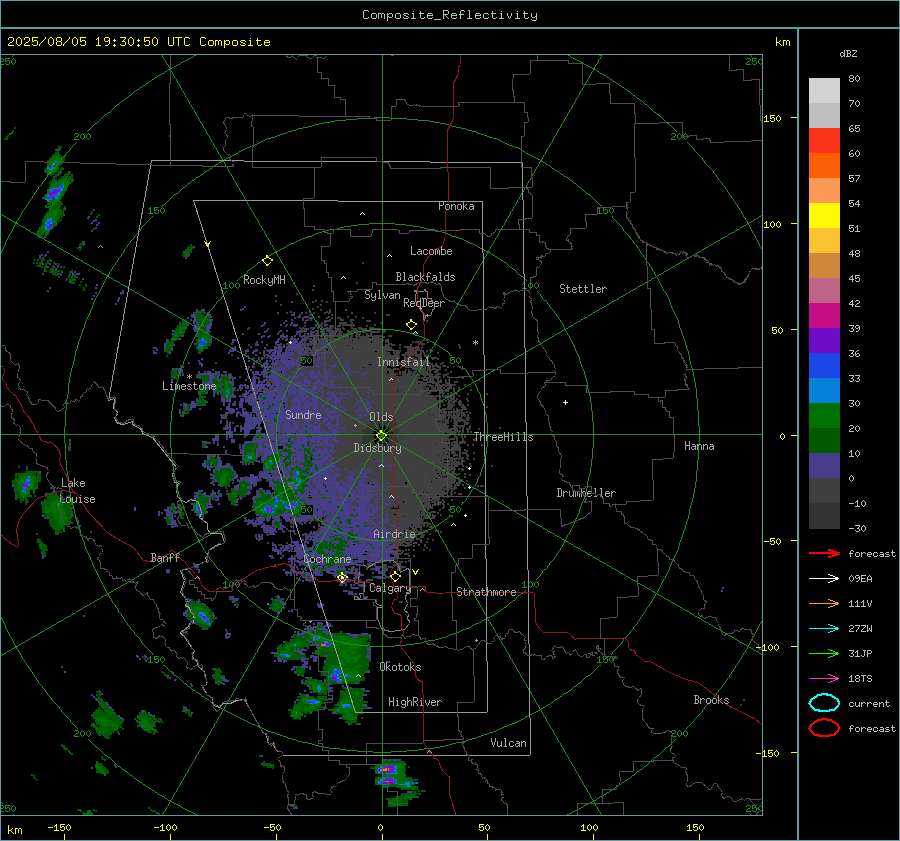This screenshot has height=841, width=900.
Task: Click the storm cell south of Vulcan
Action: (x=396, y=782)
